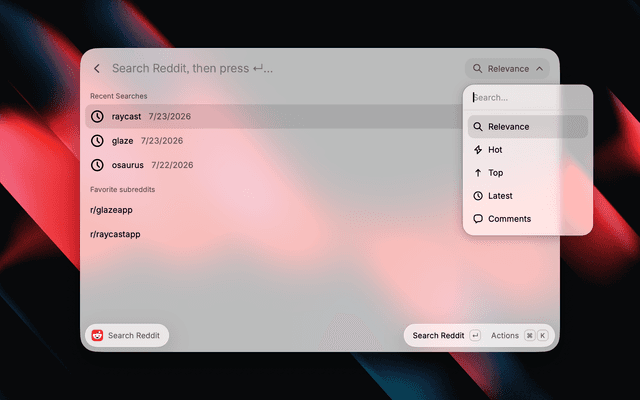The height and width of the screenshot is (400, 640).
Task: Focus the Search Reddit main input field
Action: 284,69
